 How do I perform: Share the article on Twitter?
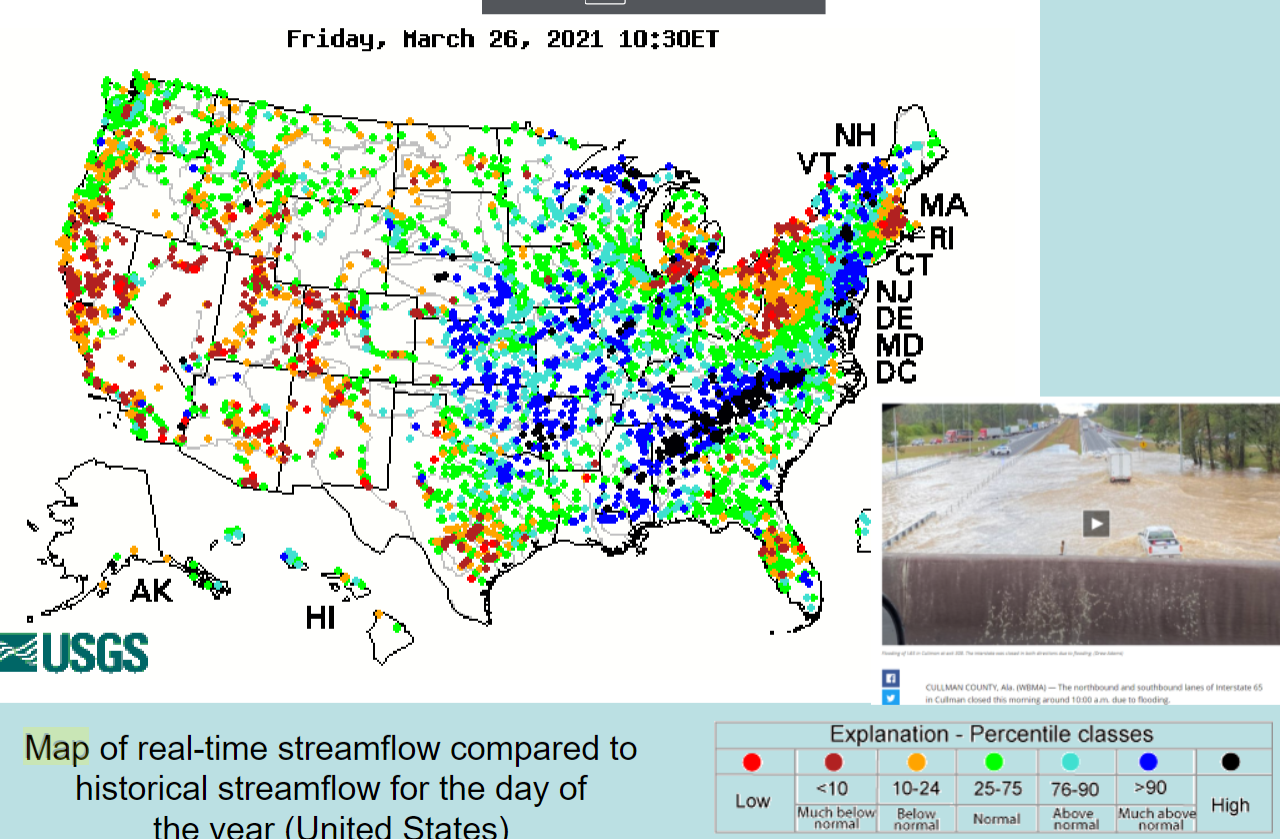click(x=890, y=697)
